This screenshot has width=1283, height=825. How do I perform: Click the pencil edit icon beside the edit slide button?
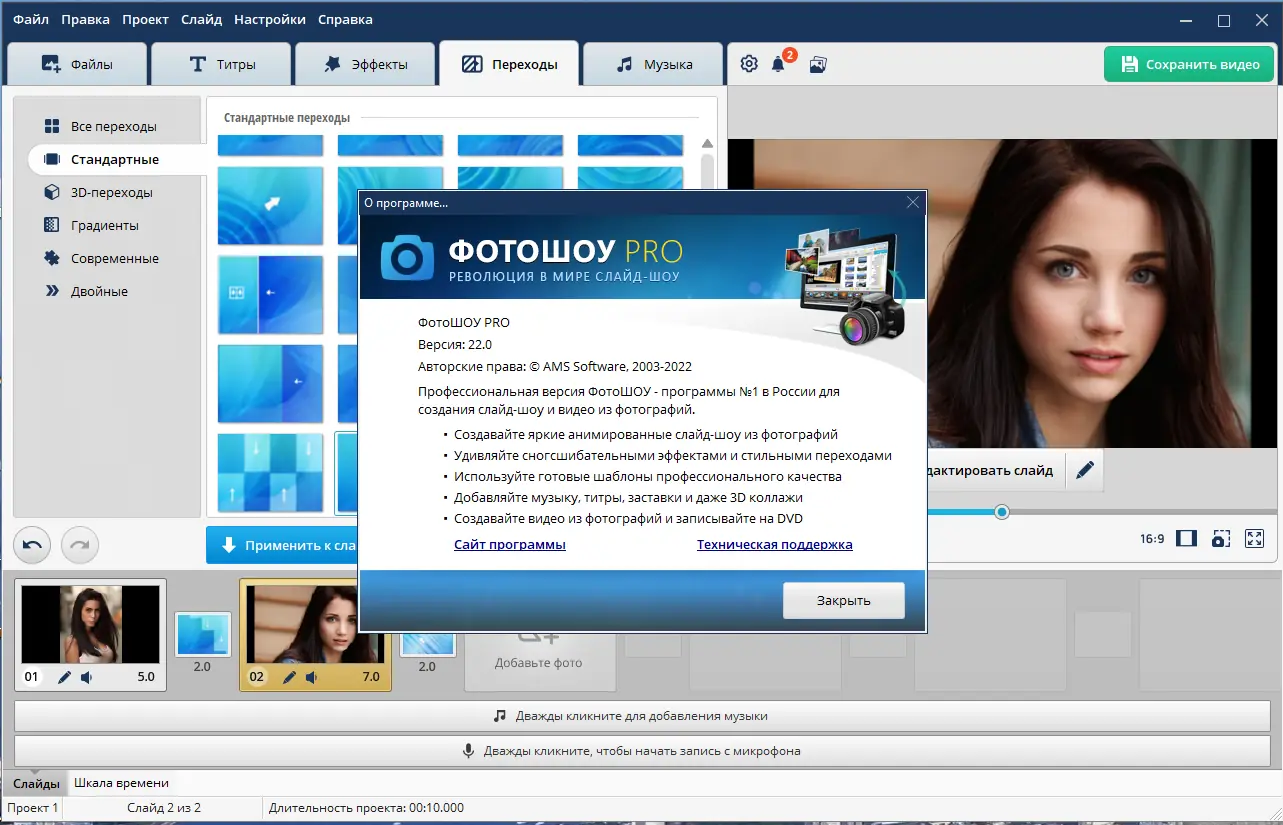point(1084,470)
